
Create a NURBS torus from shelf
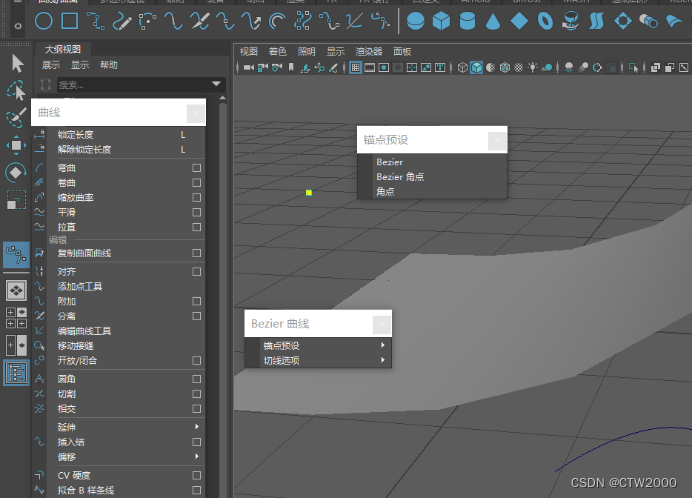point(545,21)
